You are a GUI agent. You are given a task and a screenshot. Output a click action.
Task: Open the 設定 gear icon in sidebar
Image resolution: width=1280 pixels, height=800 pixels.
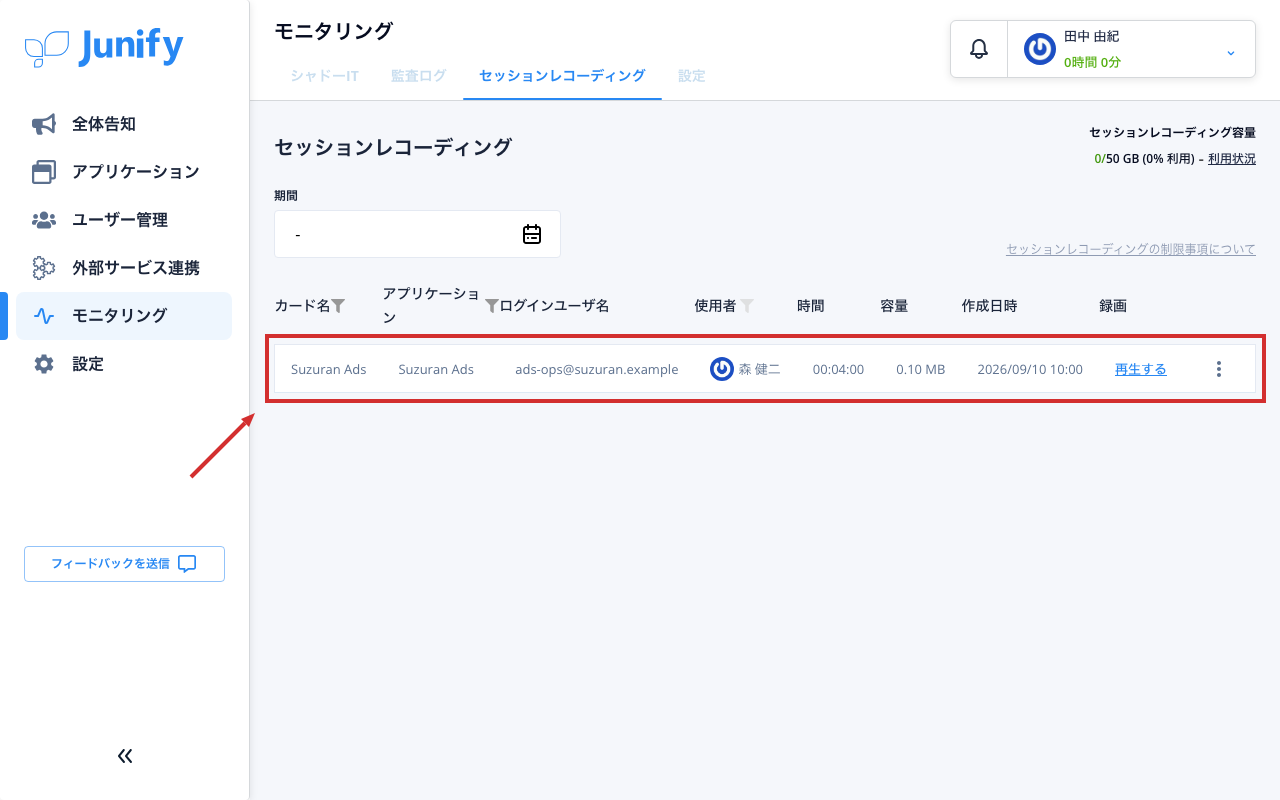pos(44,364)
